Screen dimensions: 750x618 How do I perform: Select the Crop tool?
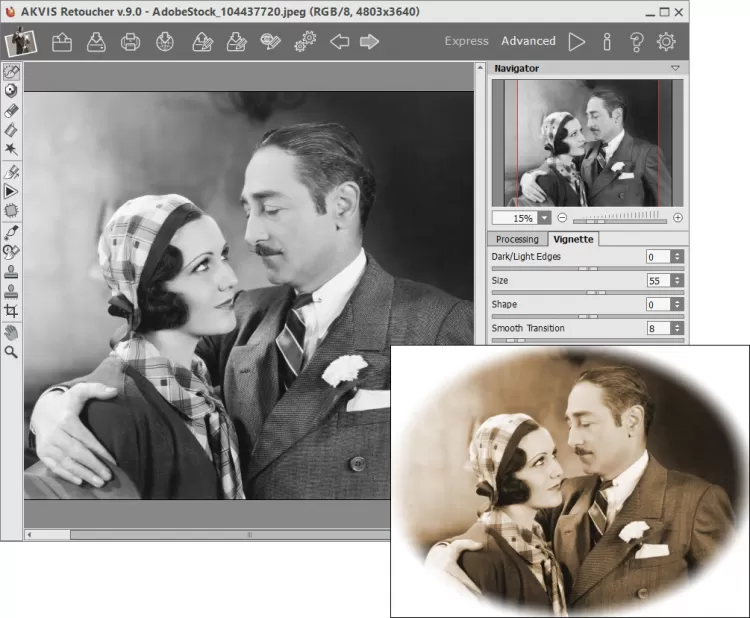tap(11, 311)
